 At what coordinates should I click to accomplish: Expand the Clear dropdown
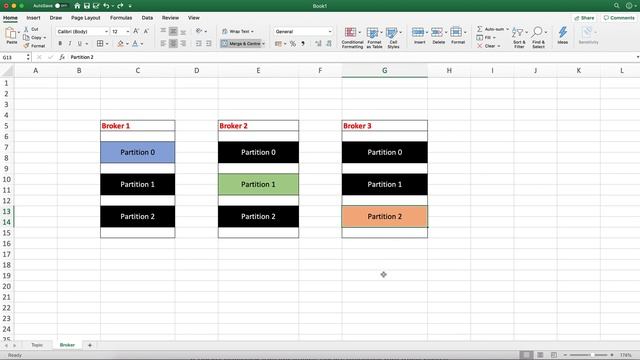499,46
